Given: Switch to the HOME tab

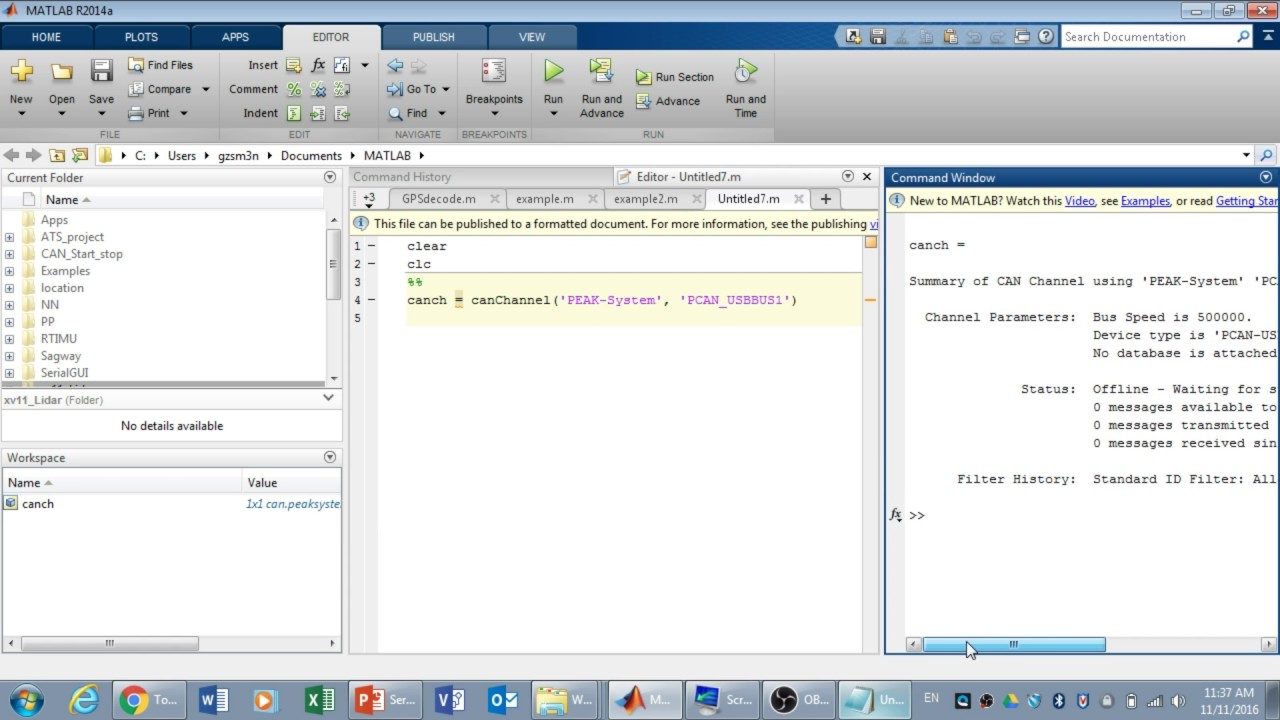Looking at the screenshot, I should [x=46, y=37].
